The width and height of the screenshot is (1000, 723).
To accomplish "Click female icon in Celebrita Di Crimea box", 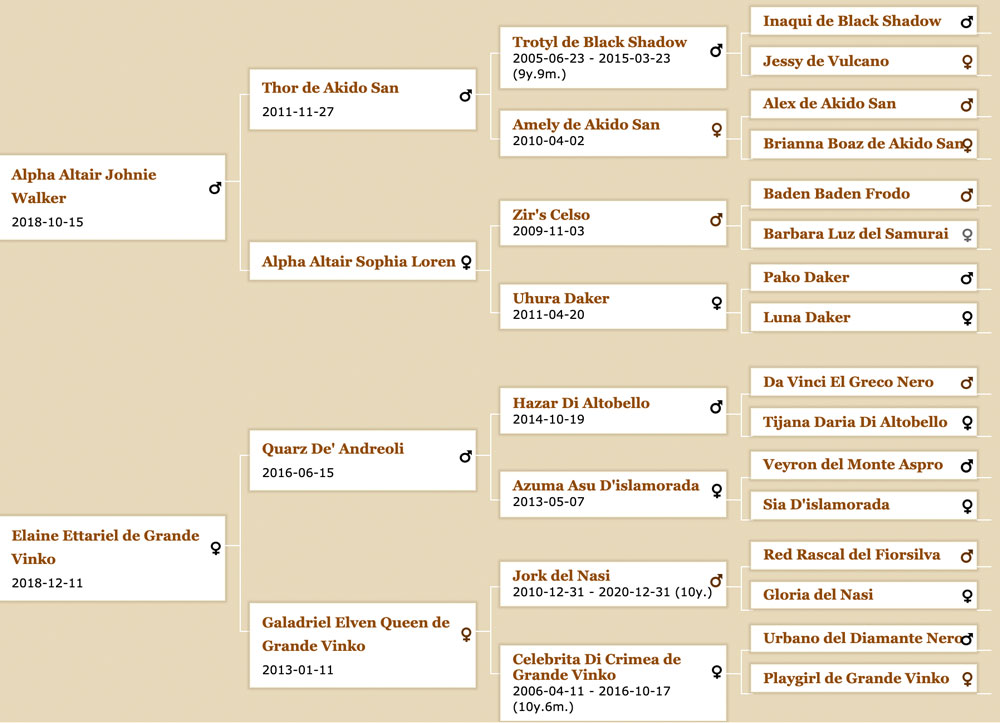I will (717, 672).
